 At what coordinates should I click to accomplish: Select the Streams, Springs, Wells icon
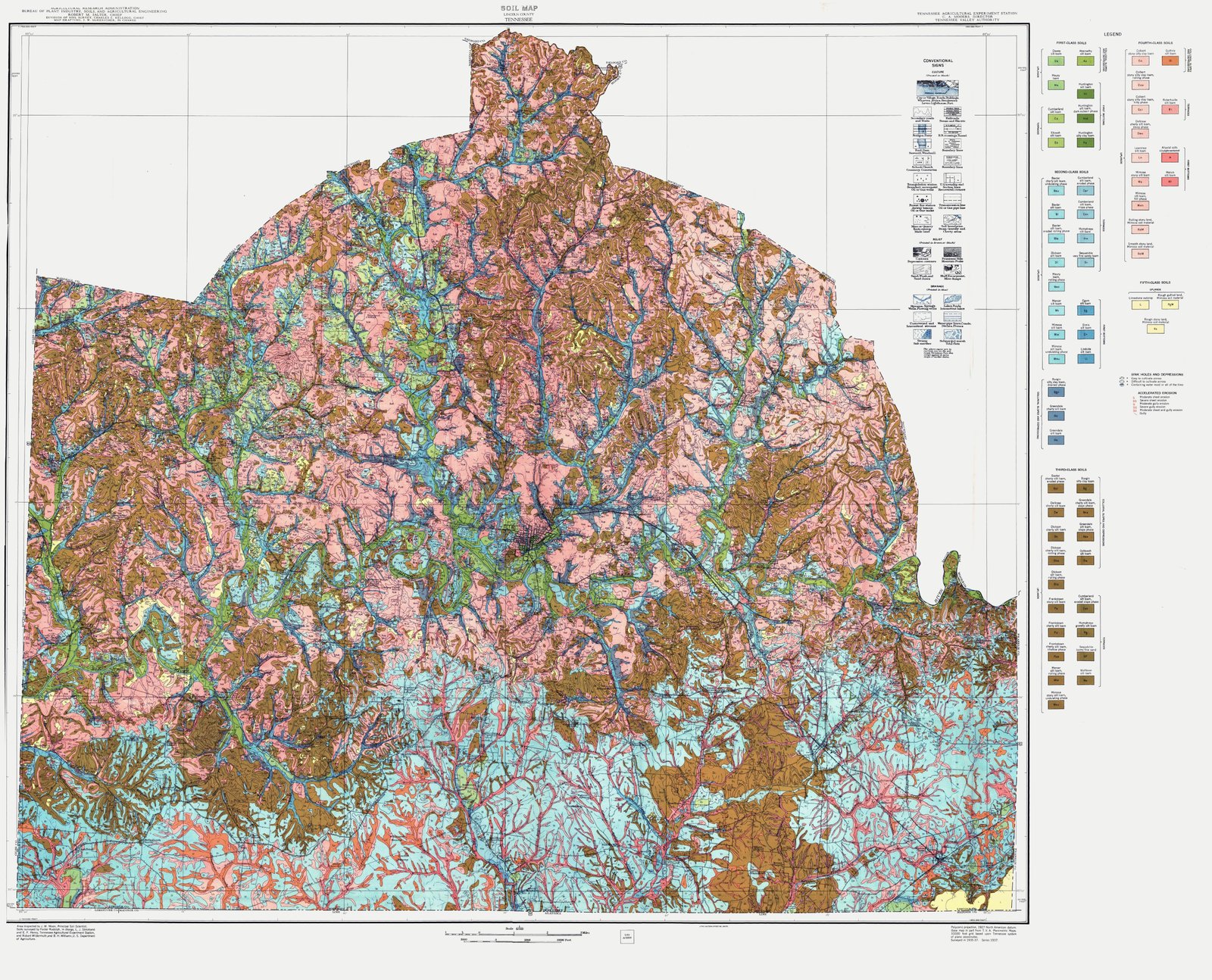(x=922, y=299)
